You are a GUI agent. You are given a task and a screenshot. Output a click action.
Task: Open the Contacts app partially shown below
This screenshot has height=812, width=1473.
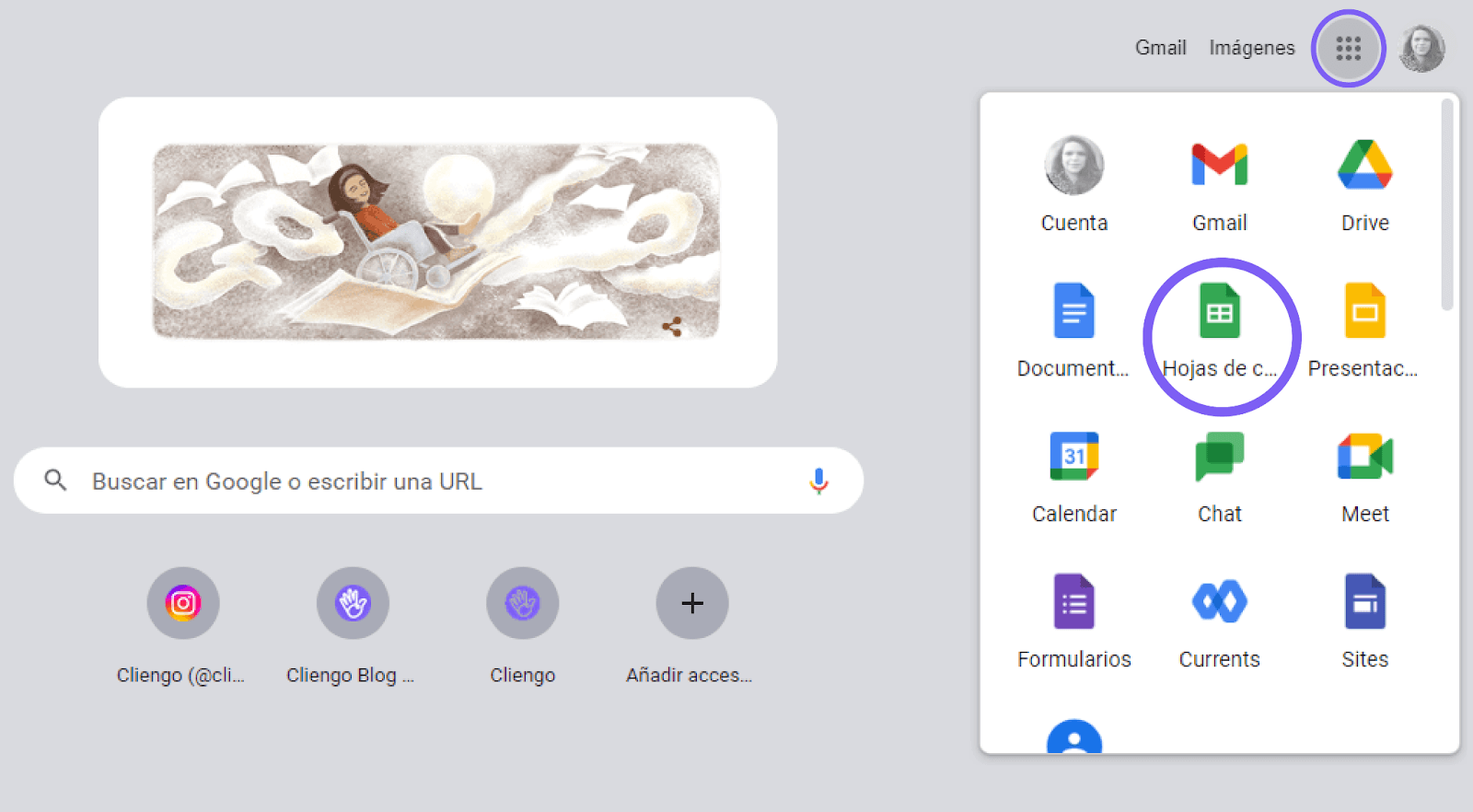pos(1074,736)
